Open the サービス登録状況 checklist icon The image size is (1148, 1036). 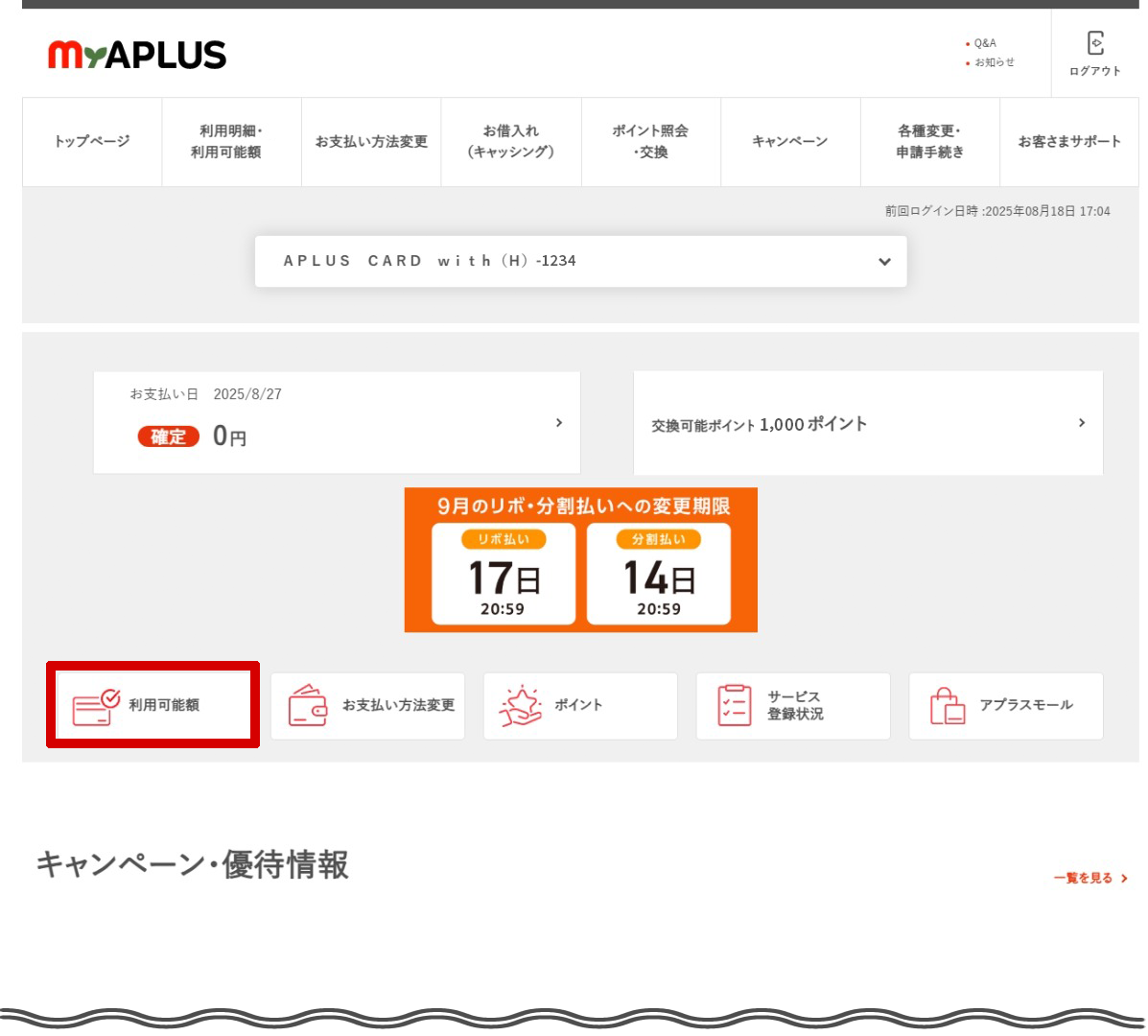[735, 706]
